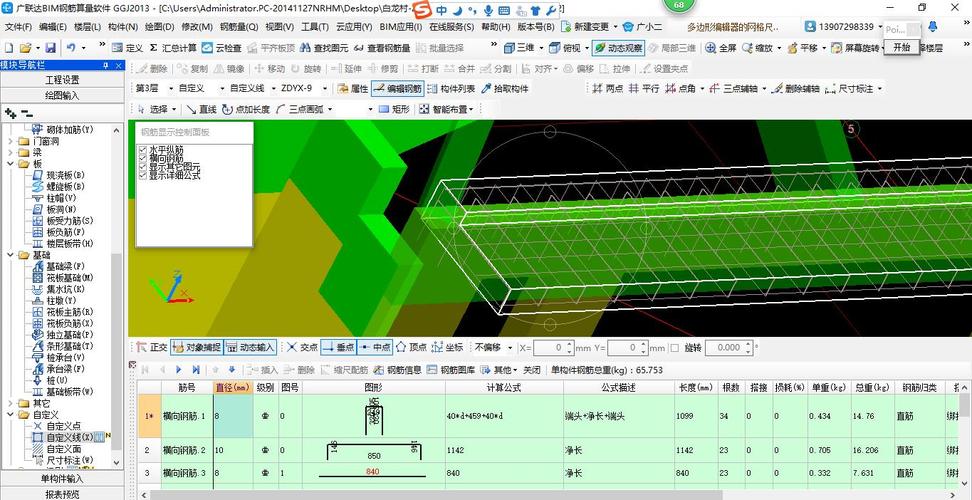
Task: Click 平移 pan tool
Action: 803,48
